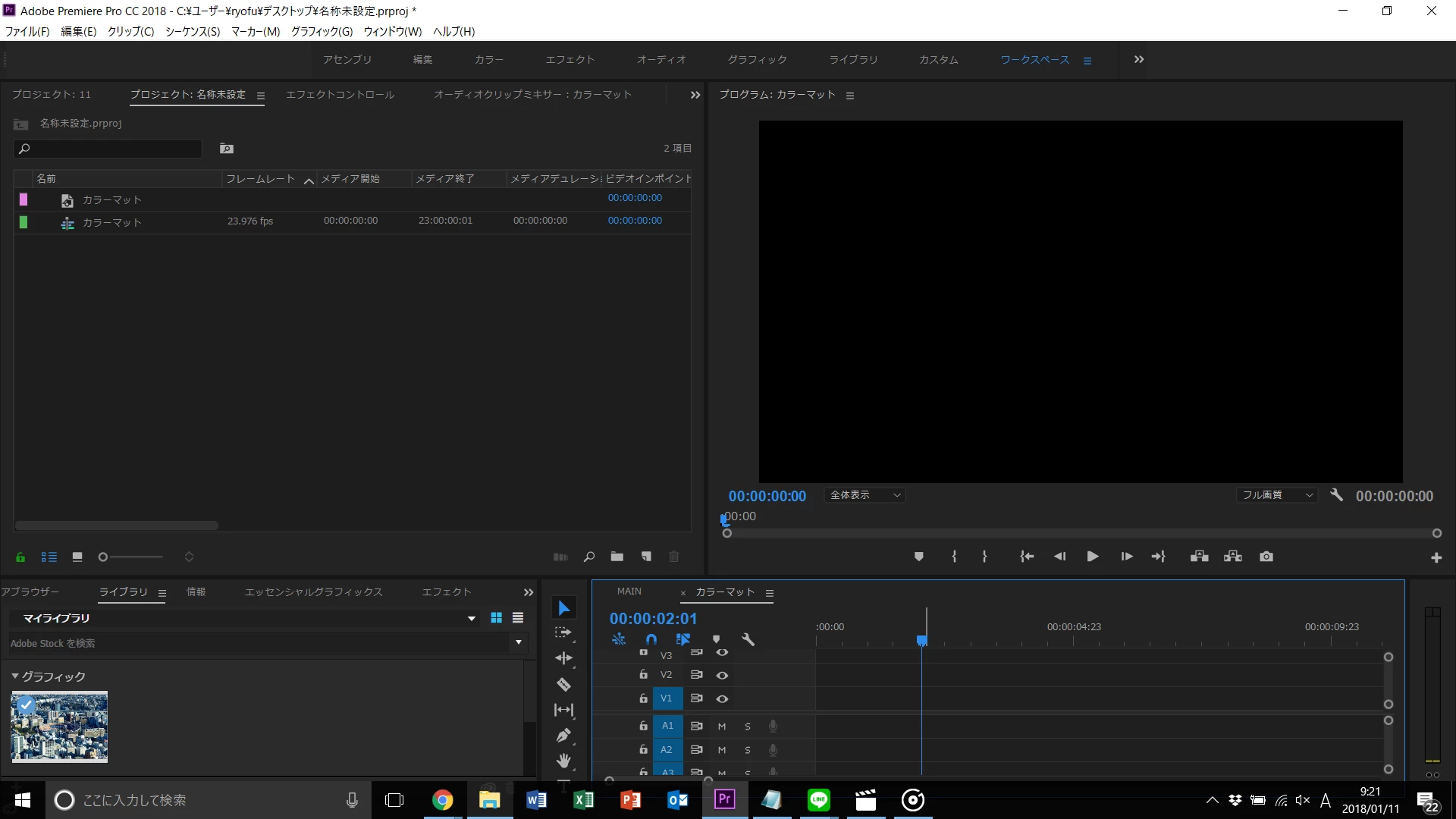This screenshot has width=1456, height=819.
Task: Switch to the オーディオ workspace
Action: pos(661,60)
